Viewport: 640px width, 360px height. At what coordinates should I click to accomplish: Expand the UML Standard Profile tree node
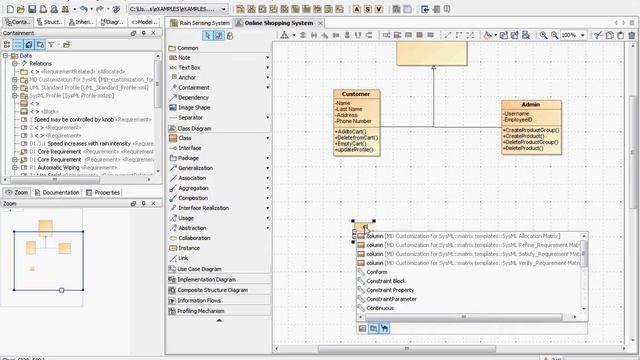point(15,87)
